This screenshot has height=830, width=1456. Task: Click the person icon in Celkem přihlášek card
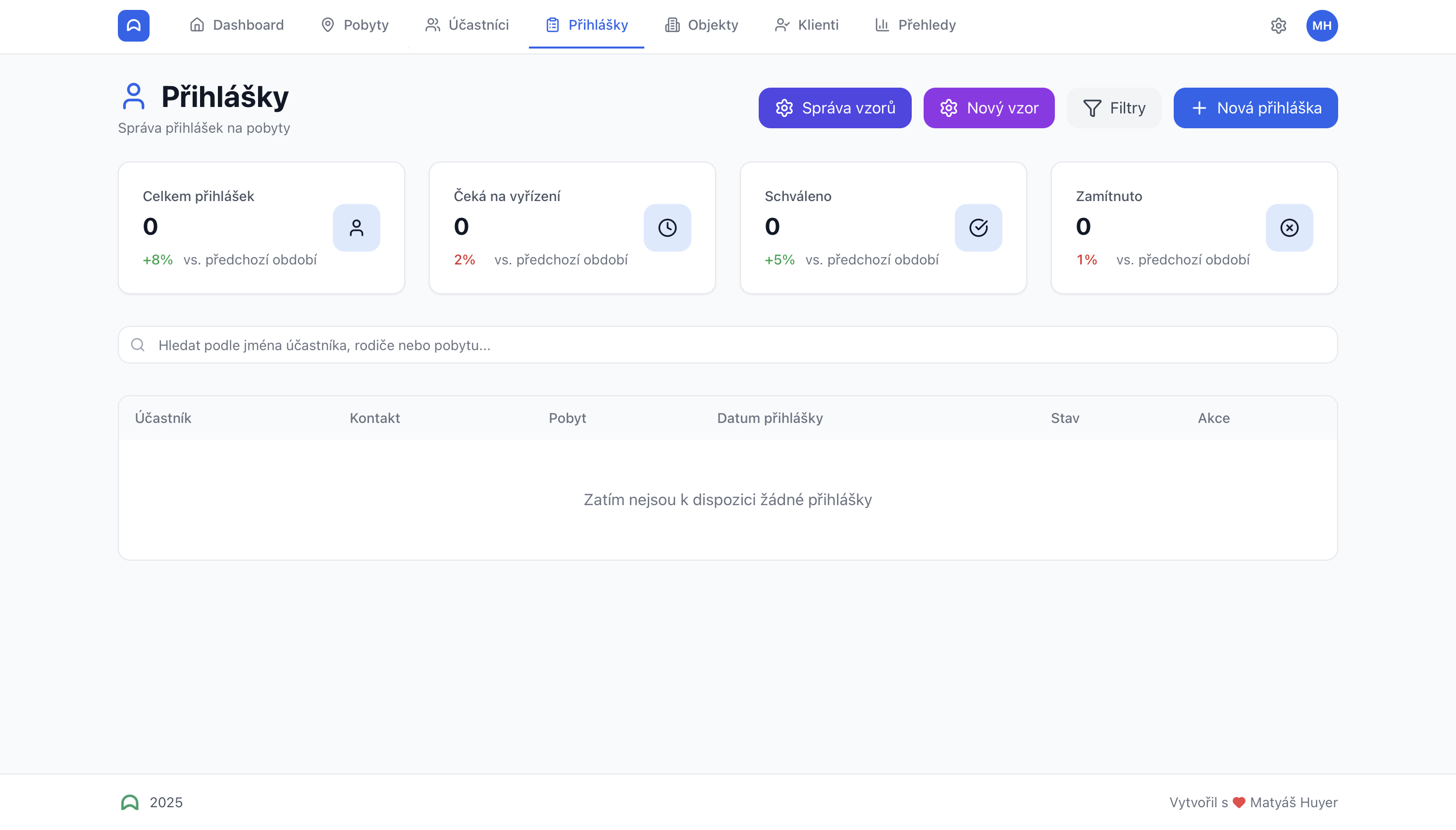pyautogui.click(x=356, y=227)
